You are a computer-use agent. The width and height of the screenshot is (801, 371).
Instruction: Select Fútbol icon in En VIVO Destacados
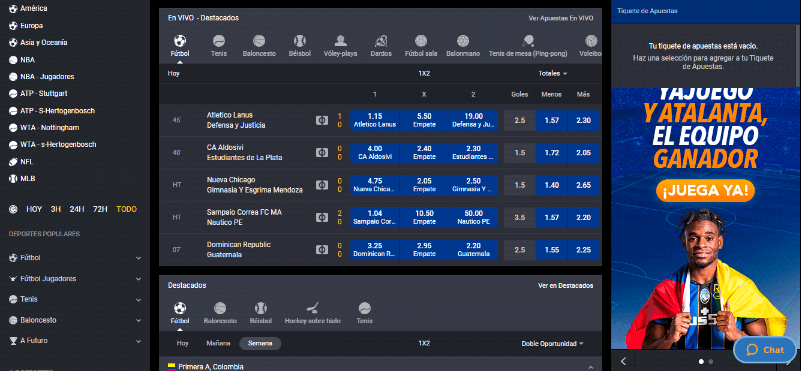[x=180, y=40]
